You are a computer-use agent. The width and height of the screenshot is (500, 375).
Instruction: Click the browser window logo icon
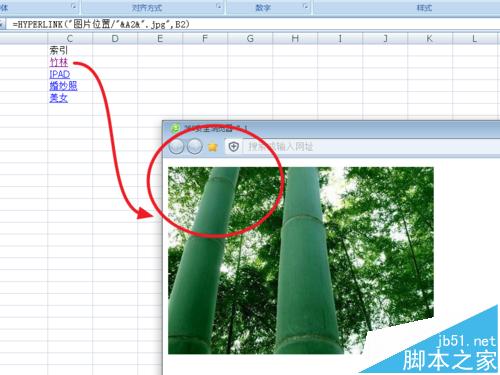pos(175,128)
